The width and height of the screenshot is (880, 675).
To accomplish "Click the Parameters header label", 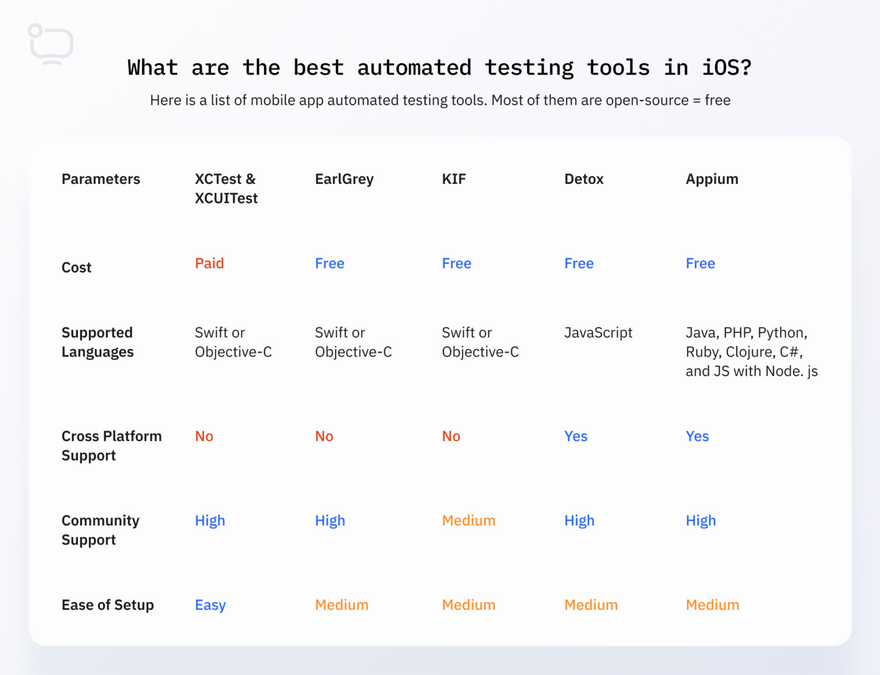I will (101, 179).
